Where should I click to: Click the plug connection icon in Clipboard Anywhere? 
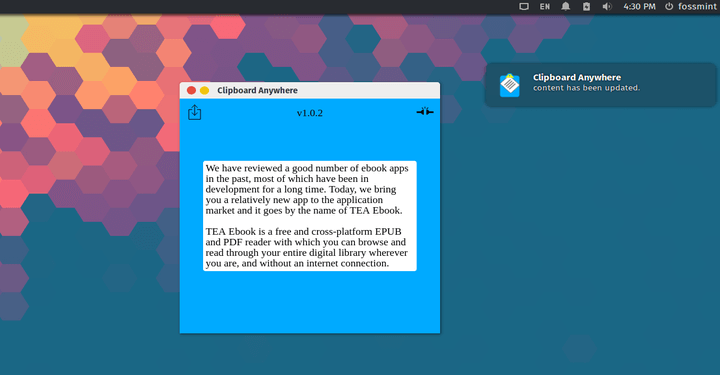[x=425, y=112]
